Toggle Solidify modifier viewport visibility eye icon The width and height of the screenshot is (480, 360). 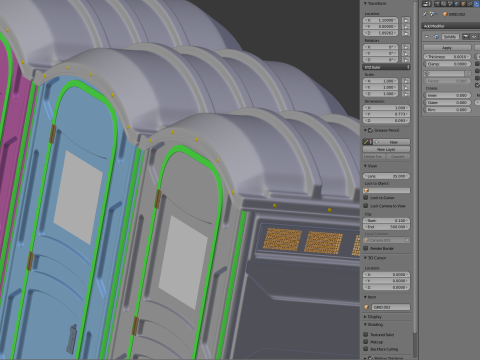[474, 37]
